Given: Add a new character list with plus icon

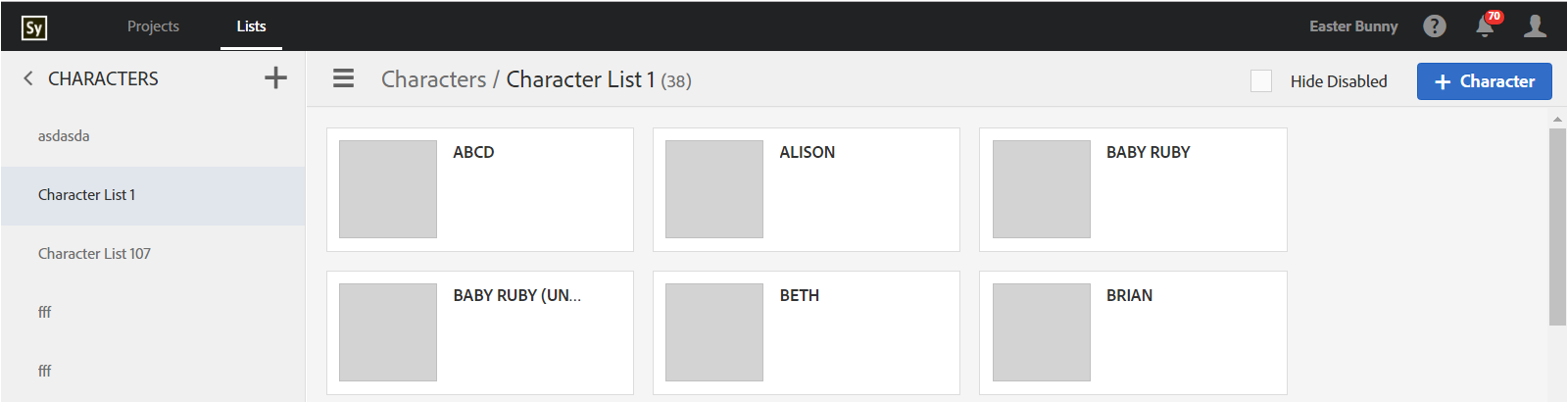Looking at the screenshot, I should pos(275,78).
